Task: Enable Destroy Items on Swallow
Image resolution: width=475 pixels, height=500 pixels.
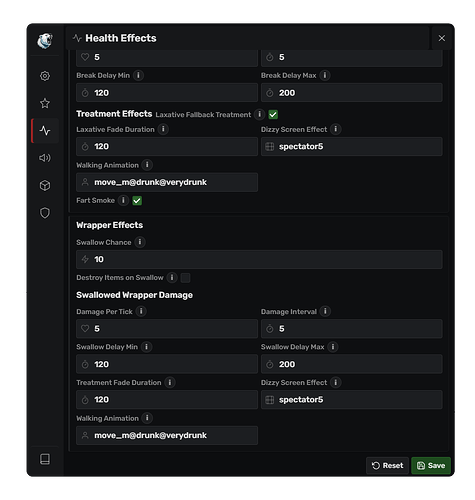Action: click(186, 278)
